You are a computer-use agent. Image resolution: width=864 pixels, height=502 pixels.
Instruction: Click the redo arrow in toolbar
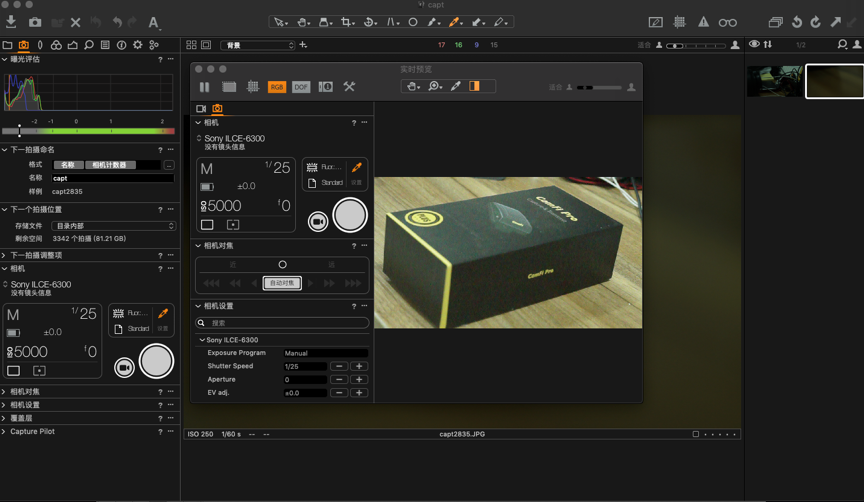pyautogui.click(x=132, y=22)
